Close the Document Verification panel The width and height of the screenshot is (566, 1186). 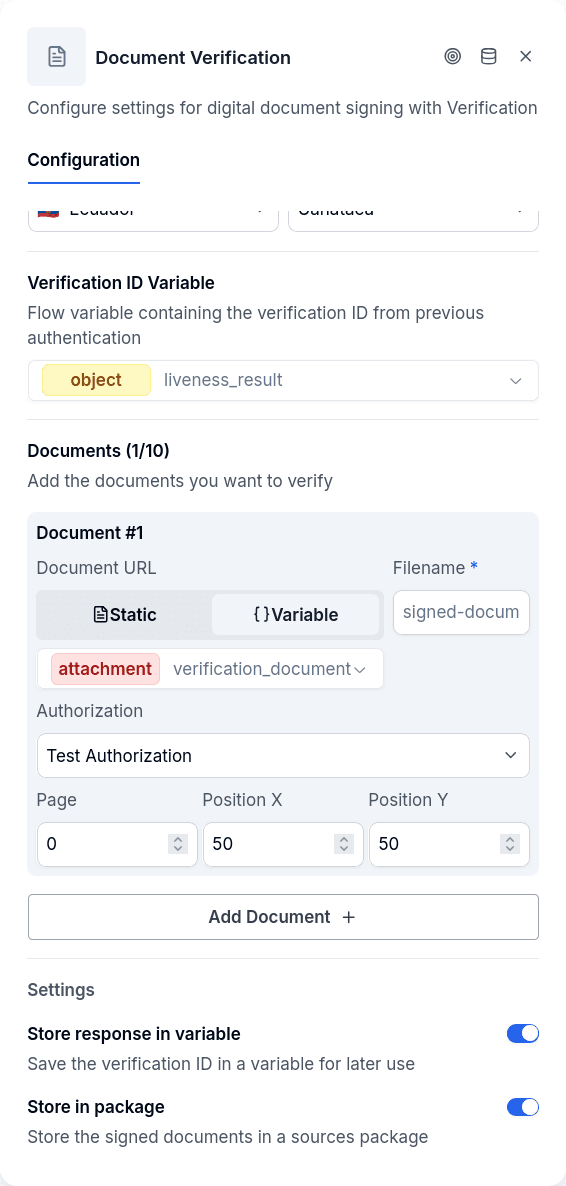pos(526,57)
